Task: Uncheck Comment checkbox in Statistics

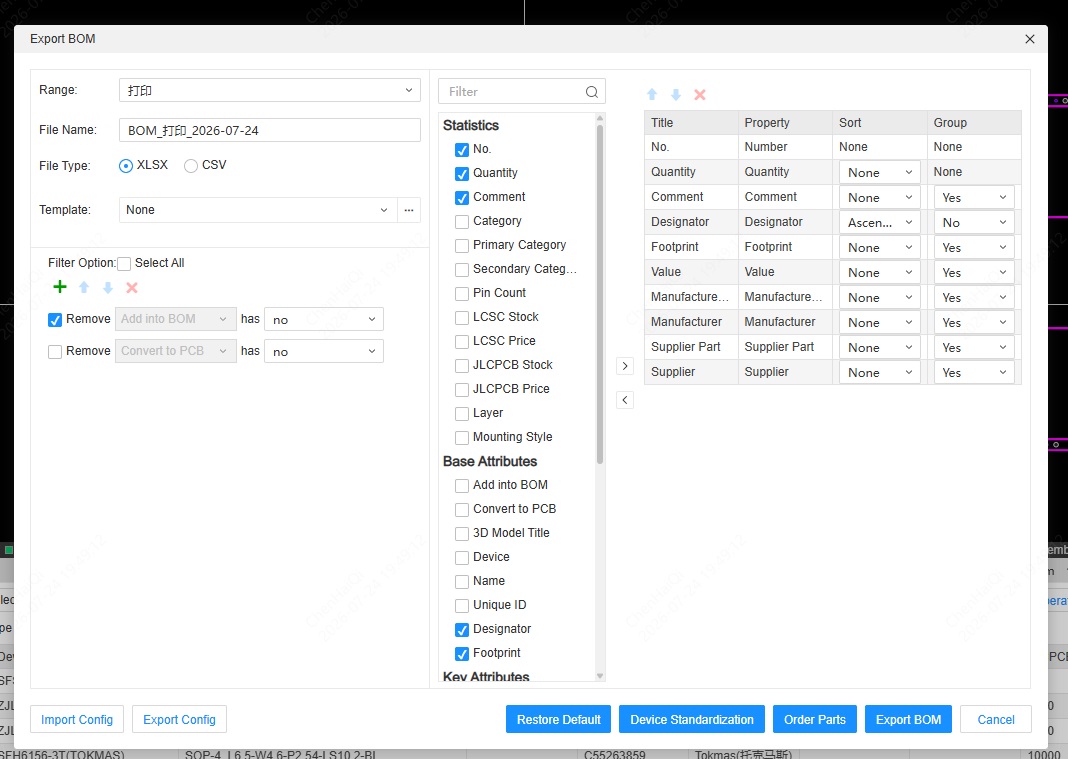Action: pyautogui.click(x=462, y=198)
